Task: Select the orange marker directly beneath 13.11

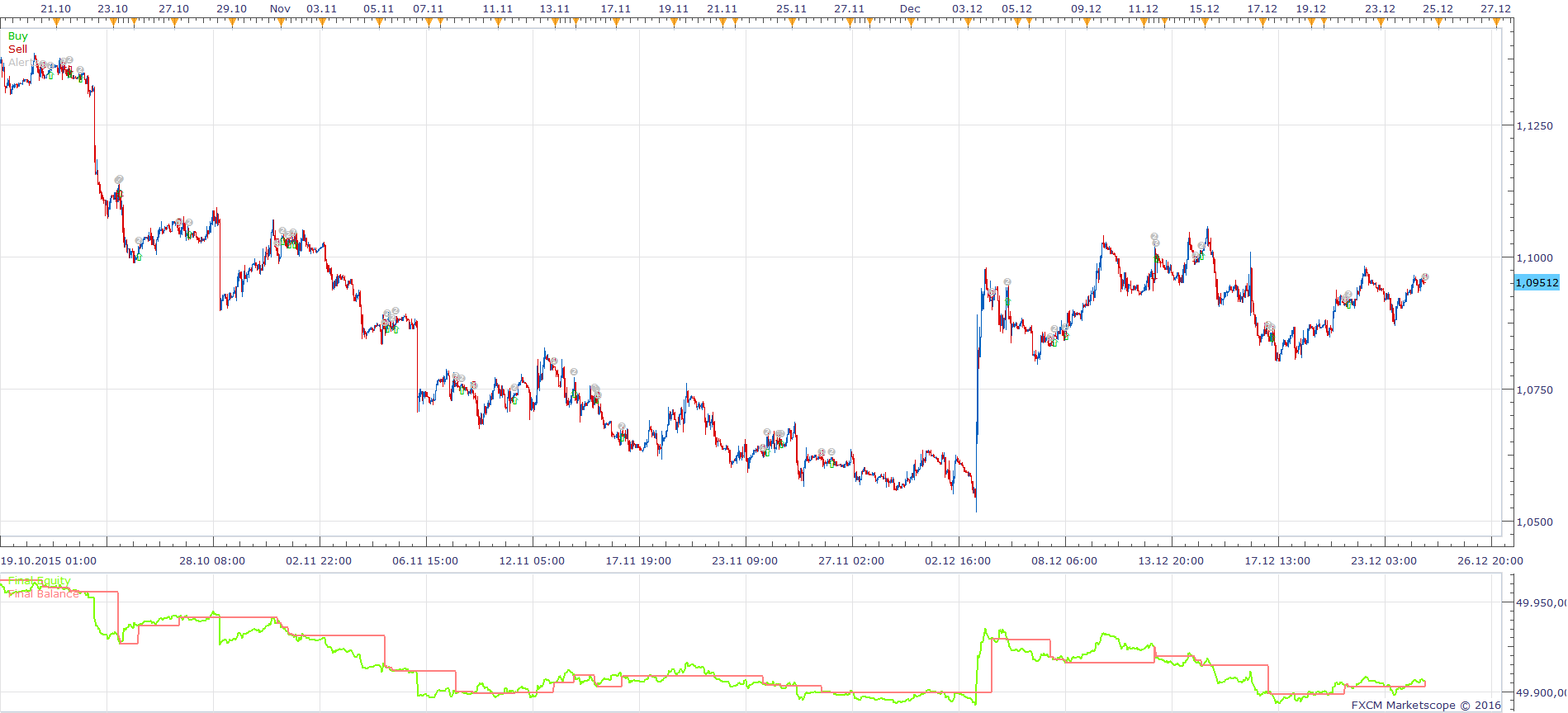Action: tap(555, 22)
